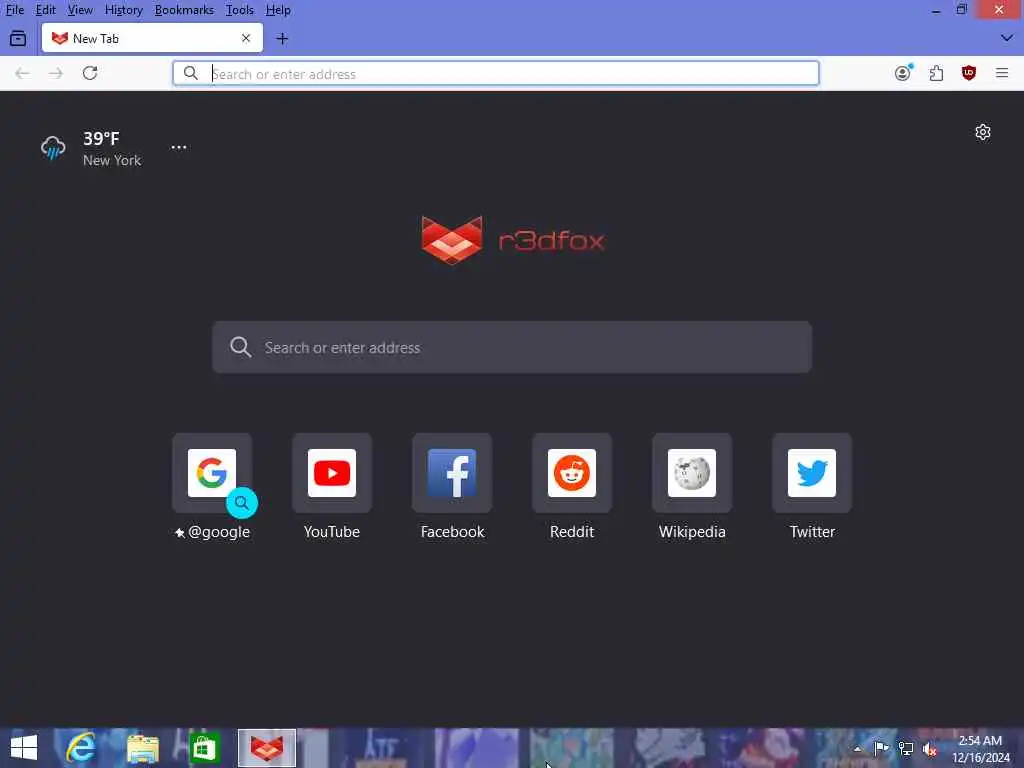Click the rain cloud weather icon
This screenshot has height=768, width=1024.
tap(53, 148)
